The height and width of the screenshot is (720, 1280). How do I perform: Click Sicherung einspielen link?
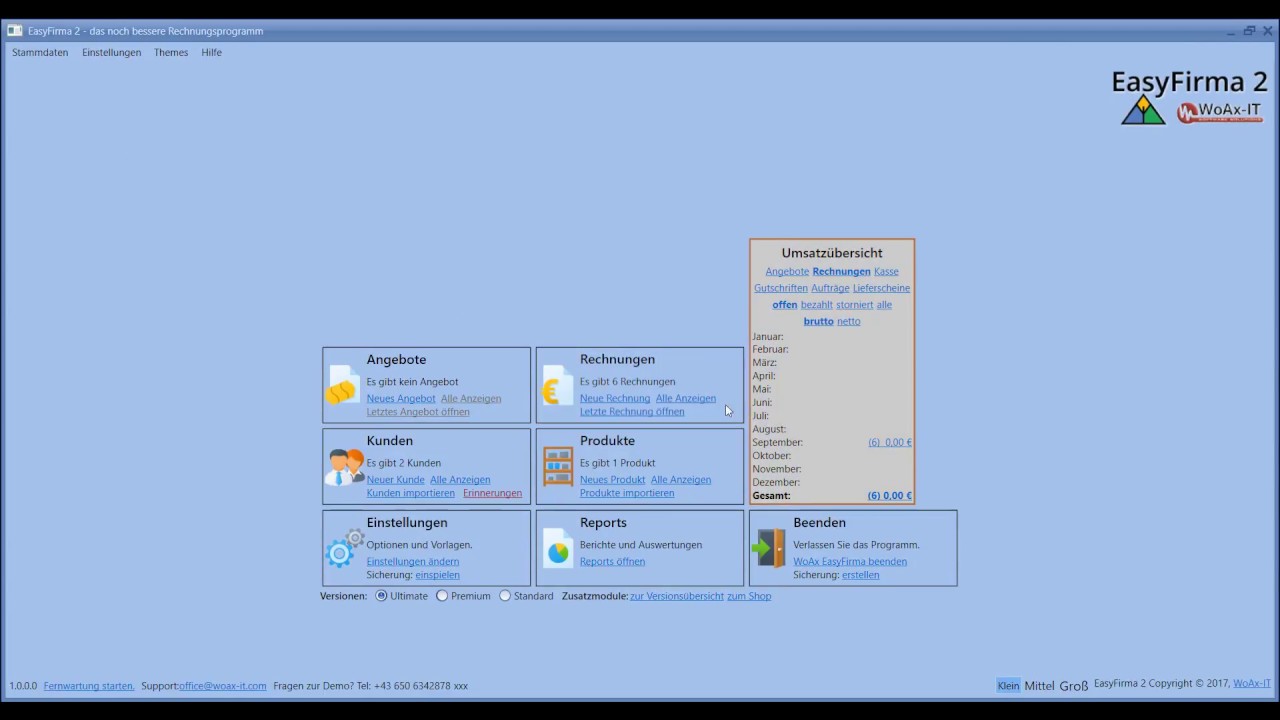click(438, 575)
